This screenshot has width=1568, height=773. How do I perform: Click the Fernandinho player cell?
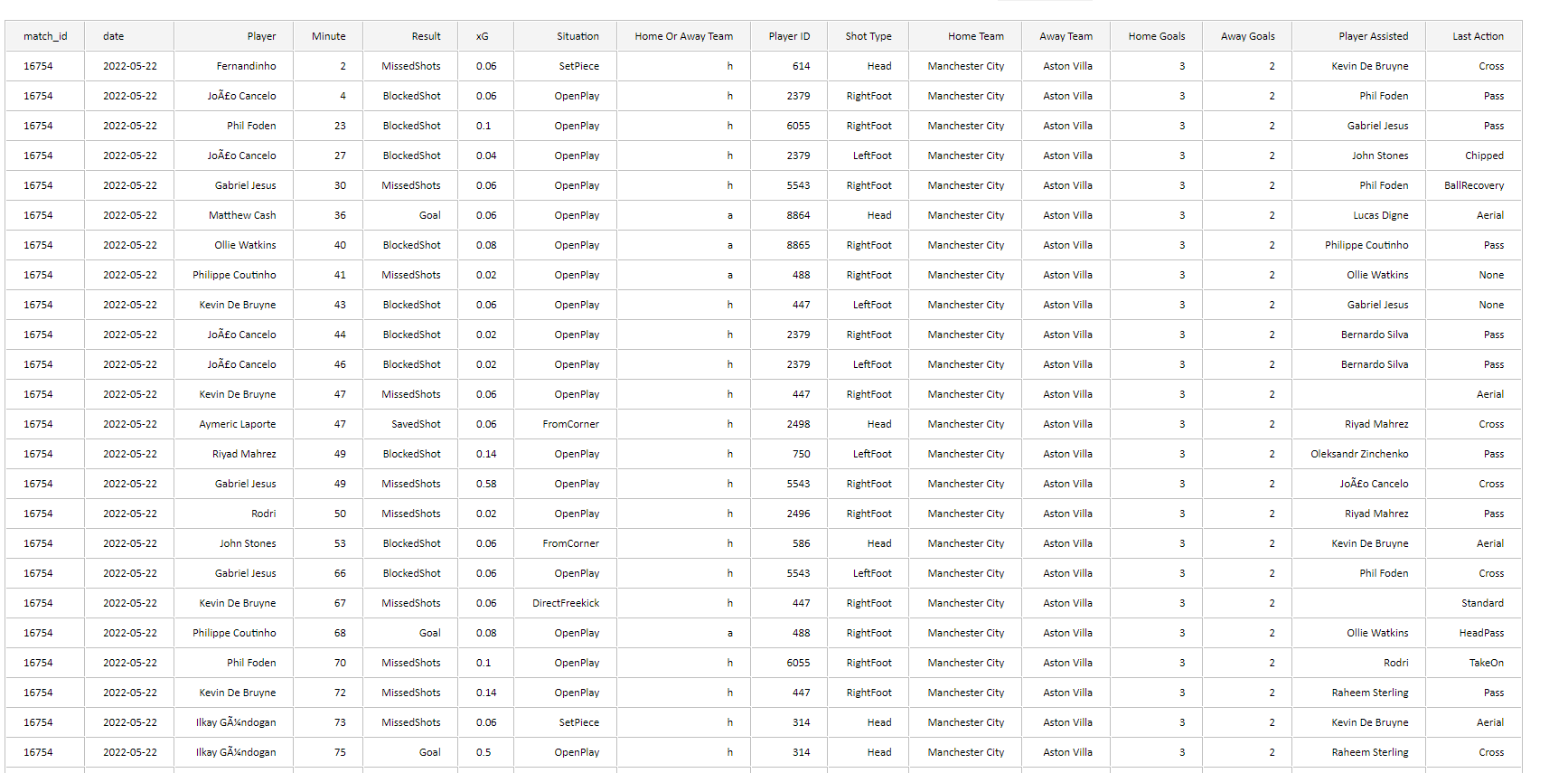point(246,66)
